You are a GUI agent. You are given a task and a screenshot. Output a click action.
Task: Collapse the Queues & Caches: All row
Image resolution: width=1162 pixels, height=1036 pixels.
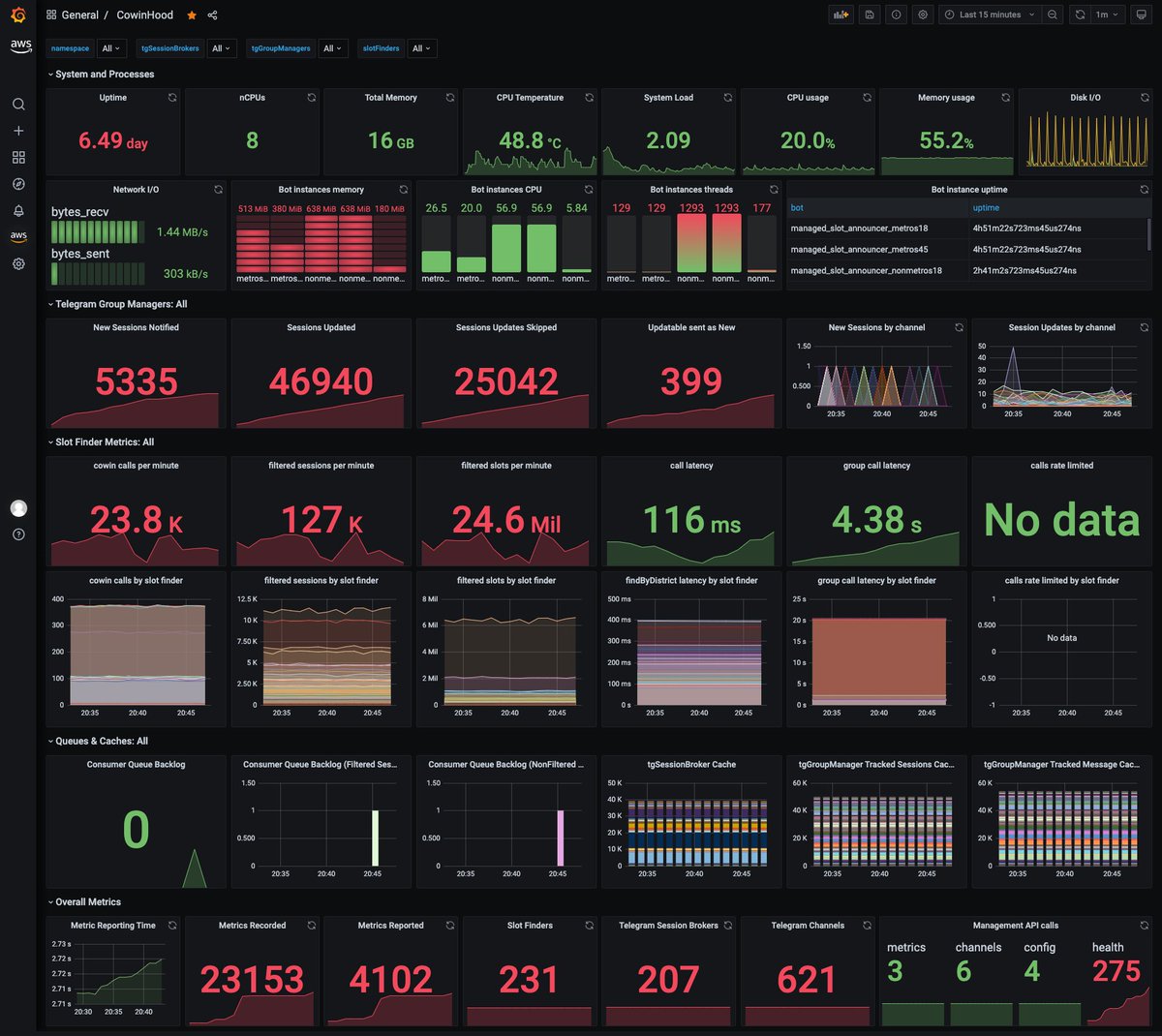(x=98, y=742)
